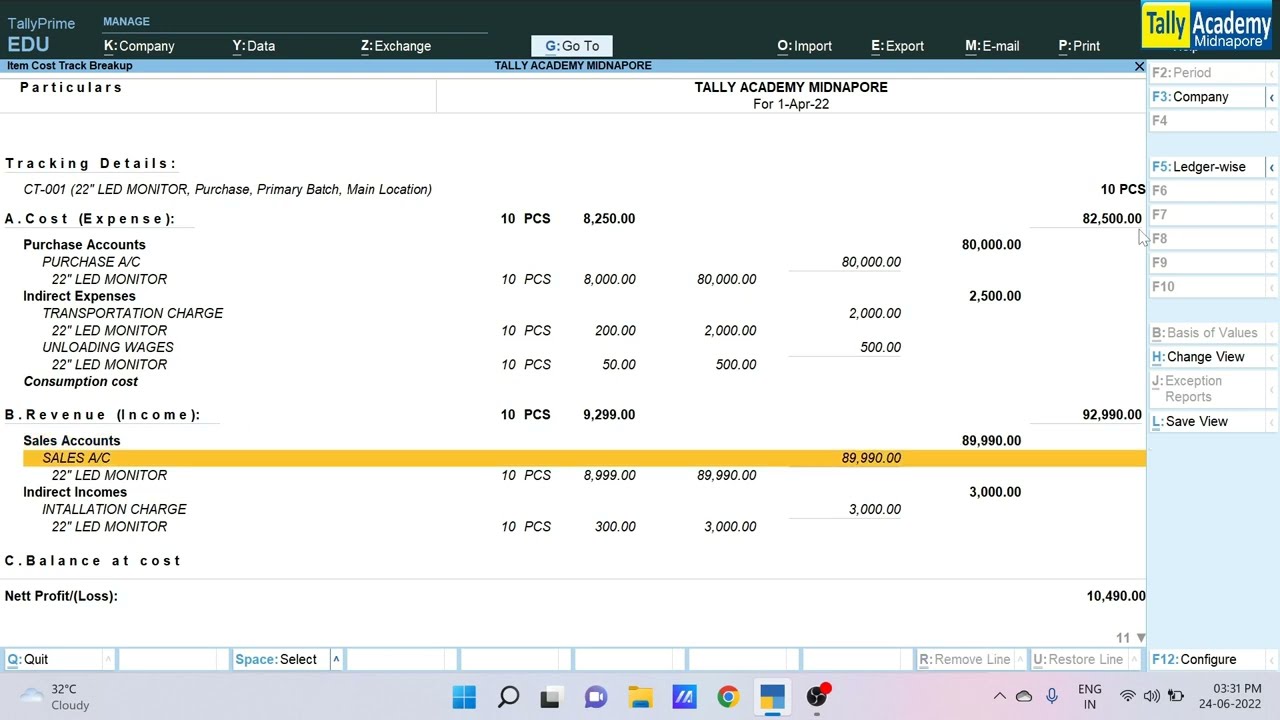Launch Teams Chat from taskbar

(596, 697)
